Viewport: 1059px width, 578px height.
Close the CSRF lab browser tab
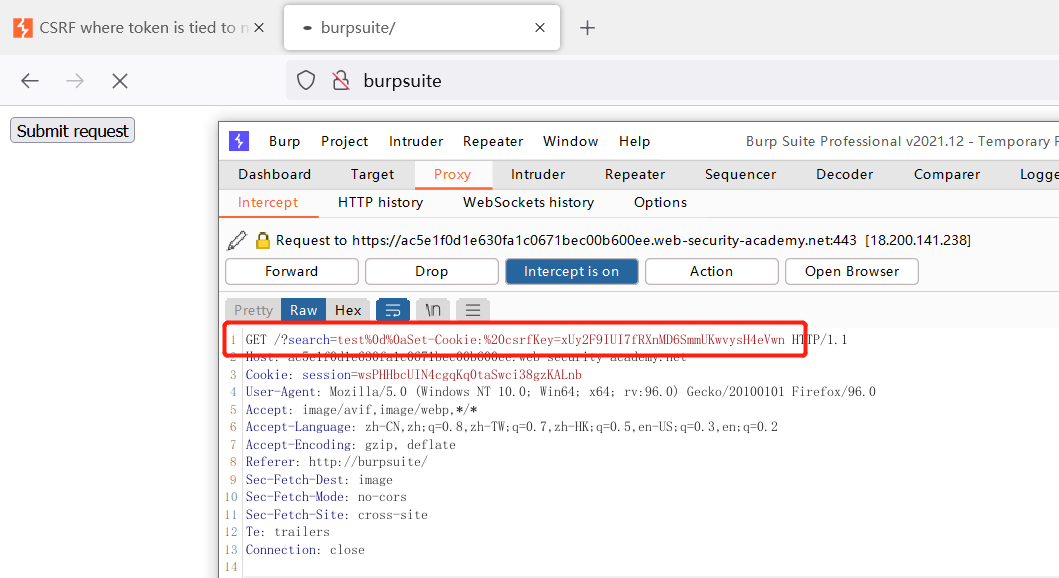259,28
